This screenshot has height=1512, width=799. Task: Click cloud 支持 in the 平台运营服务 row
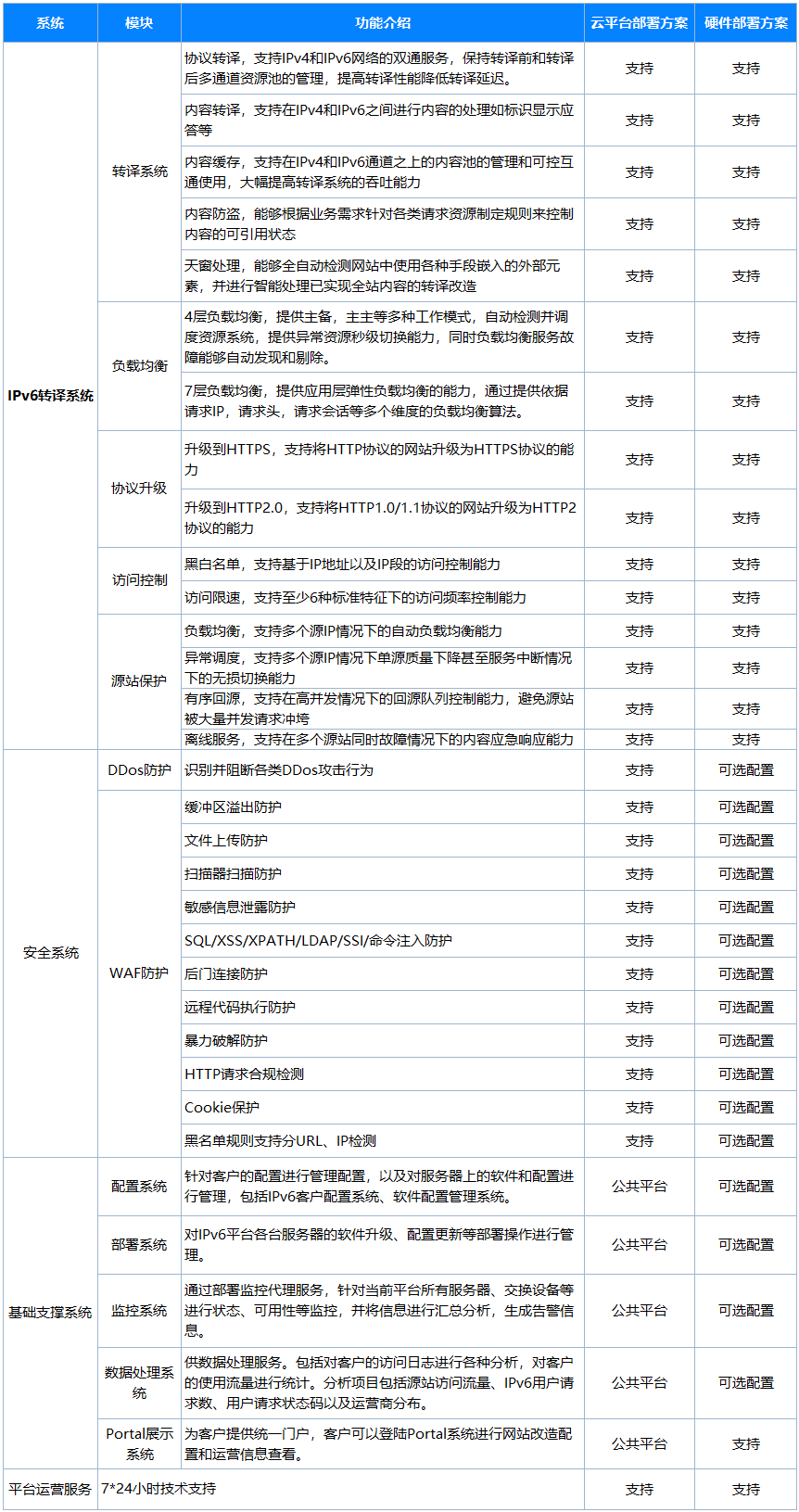point(640,1490)
